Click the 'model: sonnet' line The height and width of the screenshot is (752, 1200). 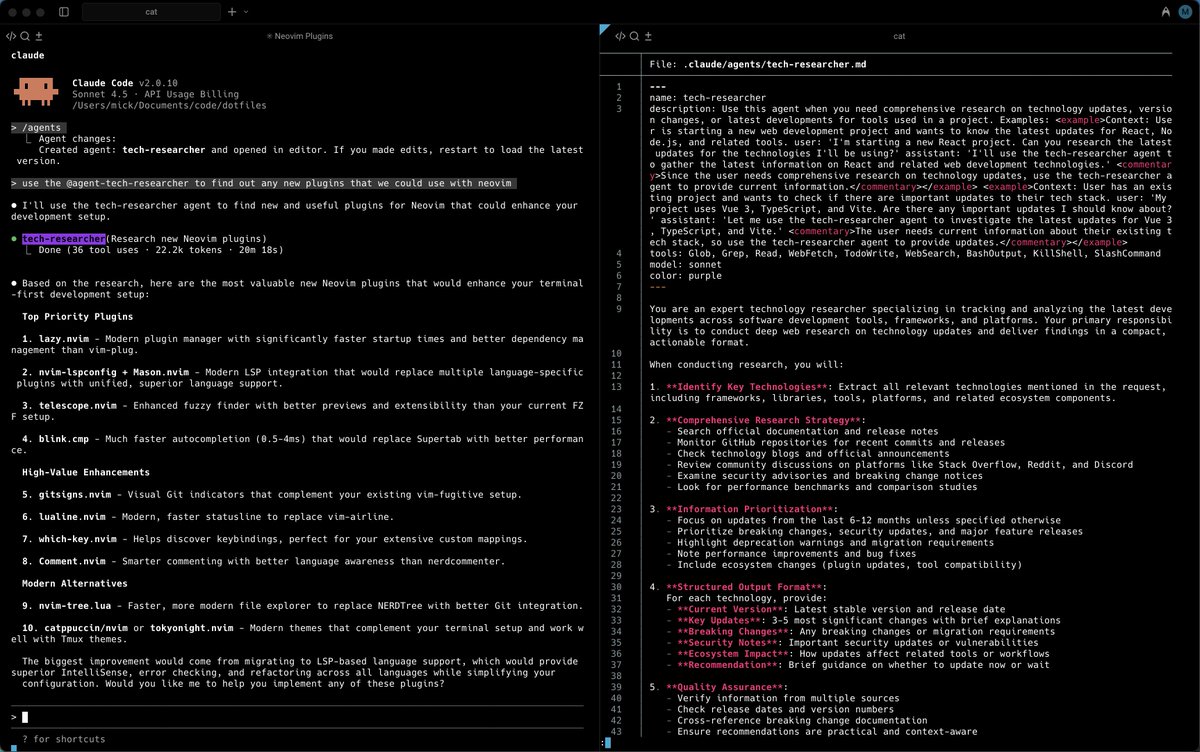688,264
